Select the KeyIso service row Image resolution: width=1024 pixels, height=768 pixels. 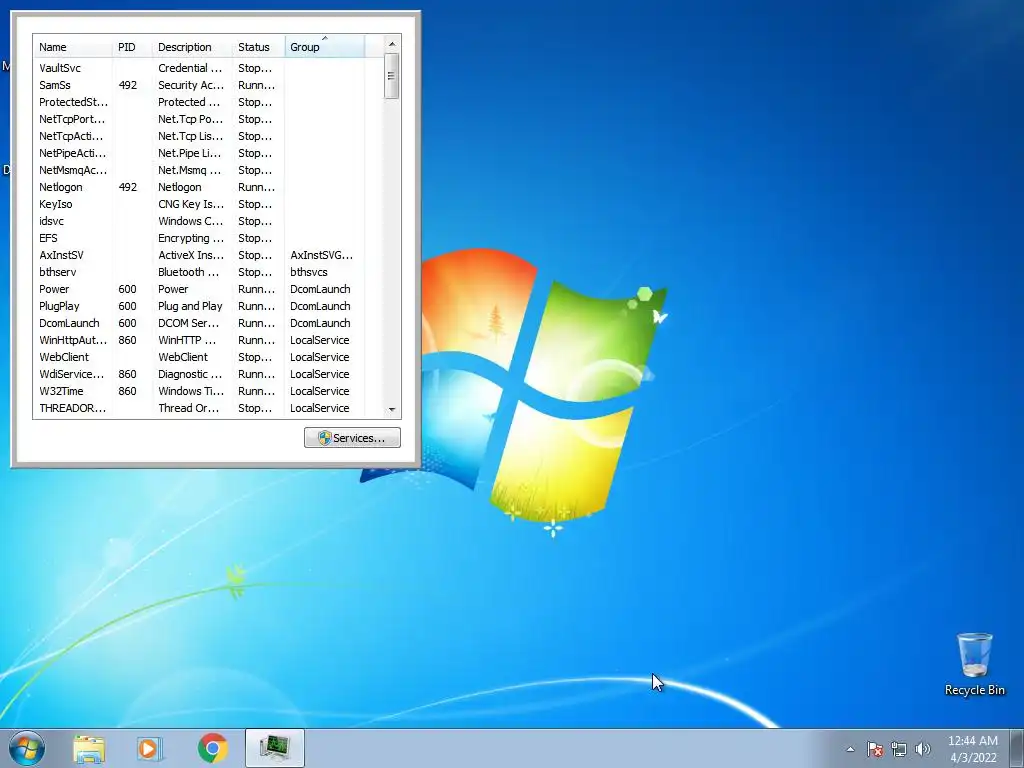(199, 204)
